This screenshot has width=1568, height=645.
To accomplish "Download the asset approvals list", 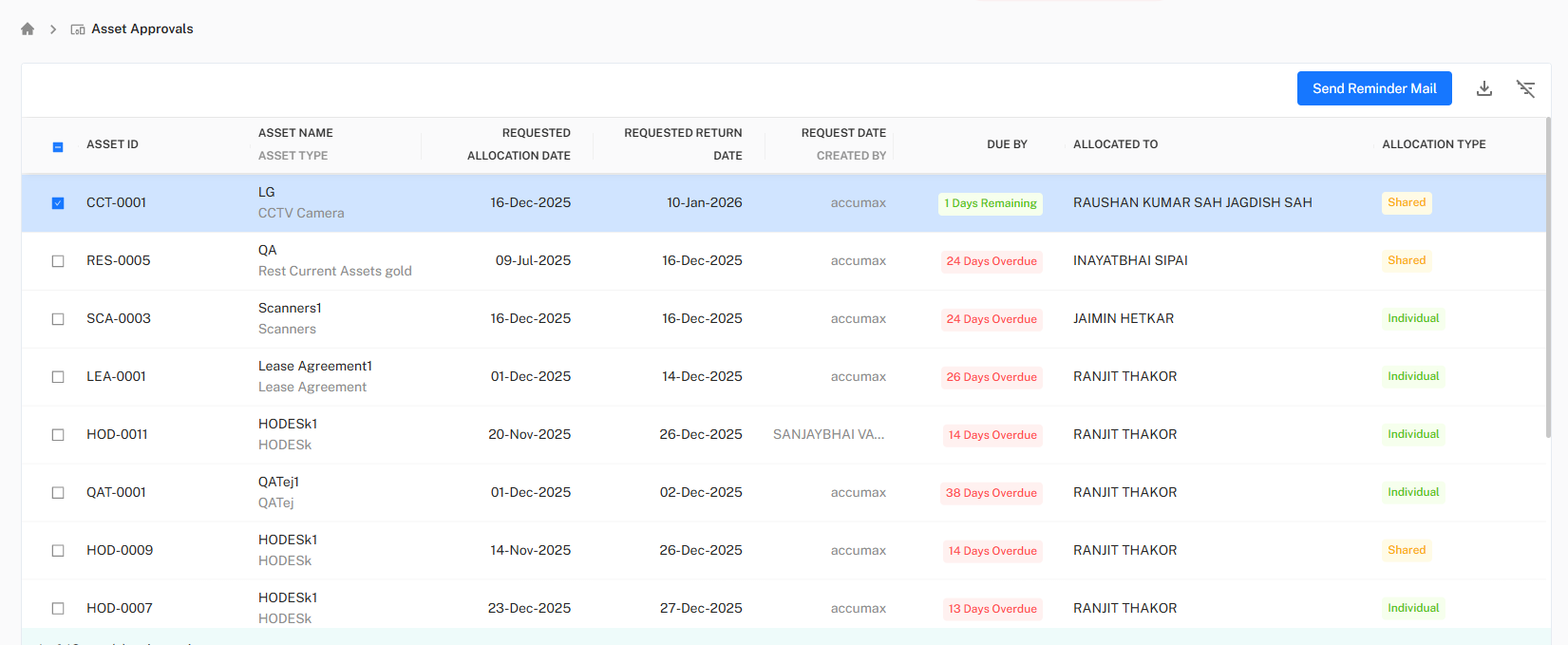I will [x=1484, y=88].
